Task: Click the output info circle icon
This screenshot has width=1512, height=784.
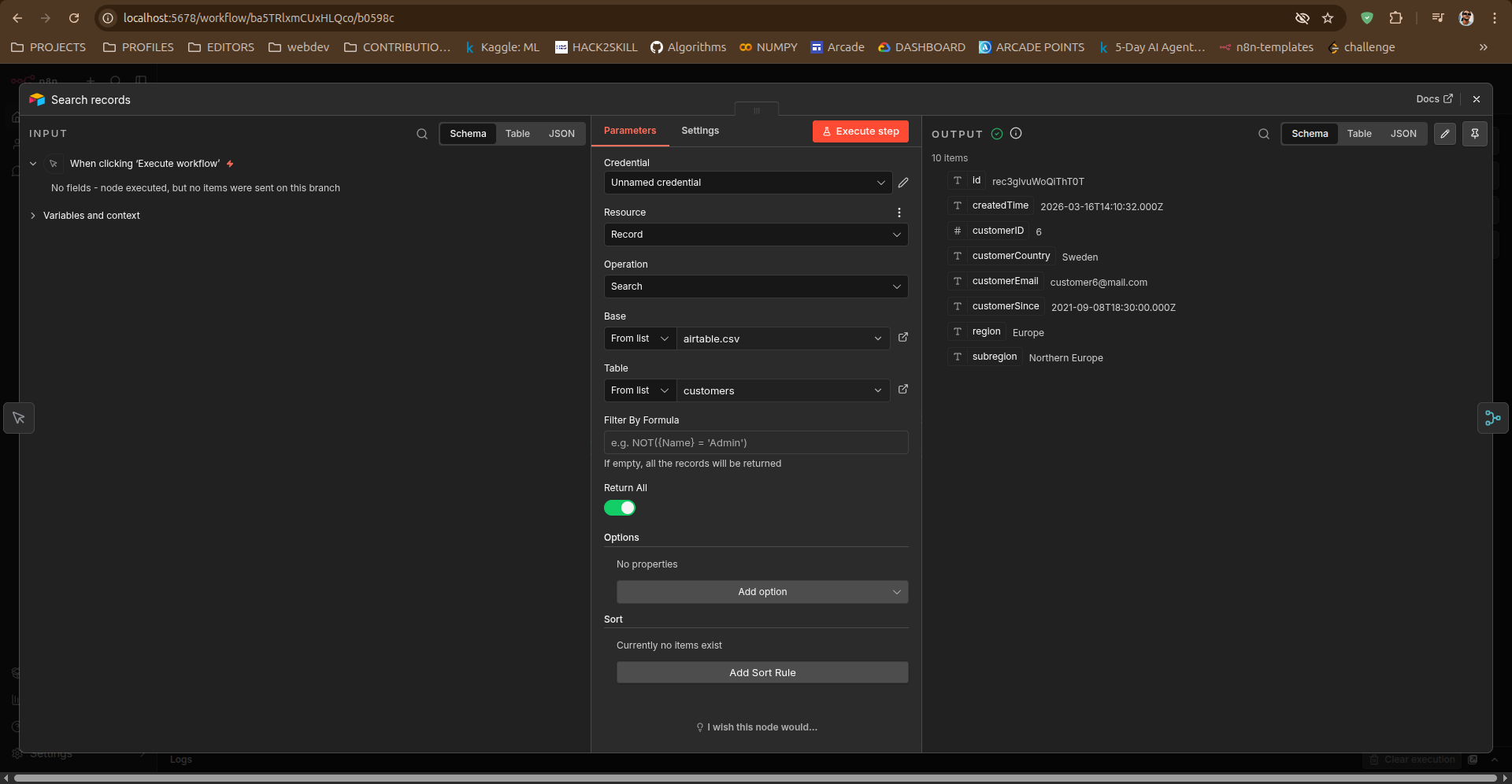Action: pyautogui.click(x=1016, y=134)
